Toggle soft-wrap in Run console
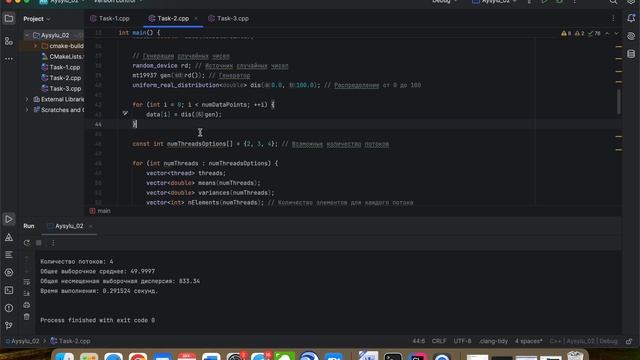The height and width of the screenshot is (360, 640). tap(27, 282)
